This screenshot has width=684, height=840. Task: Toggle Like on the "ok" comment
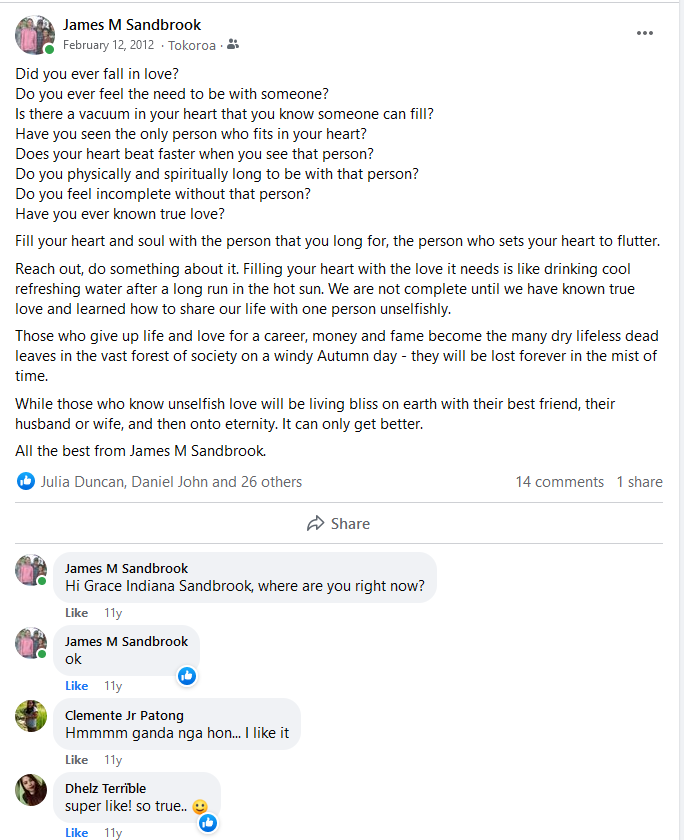tap(76, 686)
